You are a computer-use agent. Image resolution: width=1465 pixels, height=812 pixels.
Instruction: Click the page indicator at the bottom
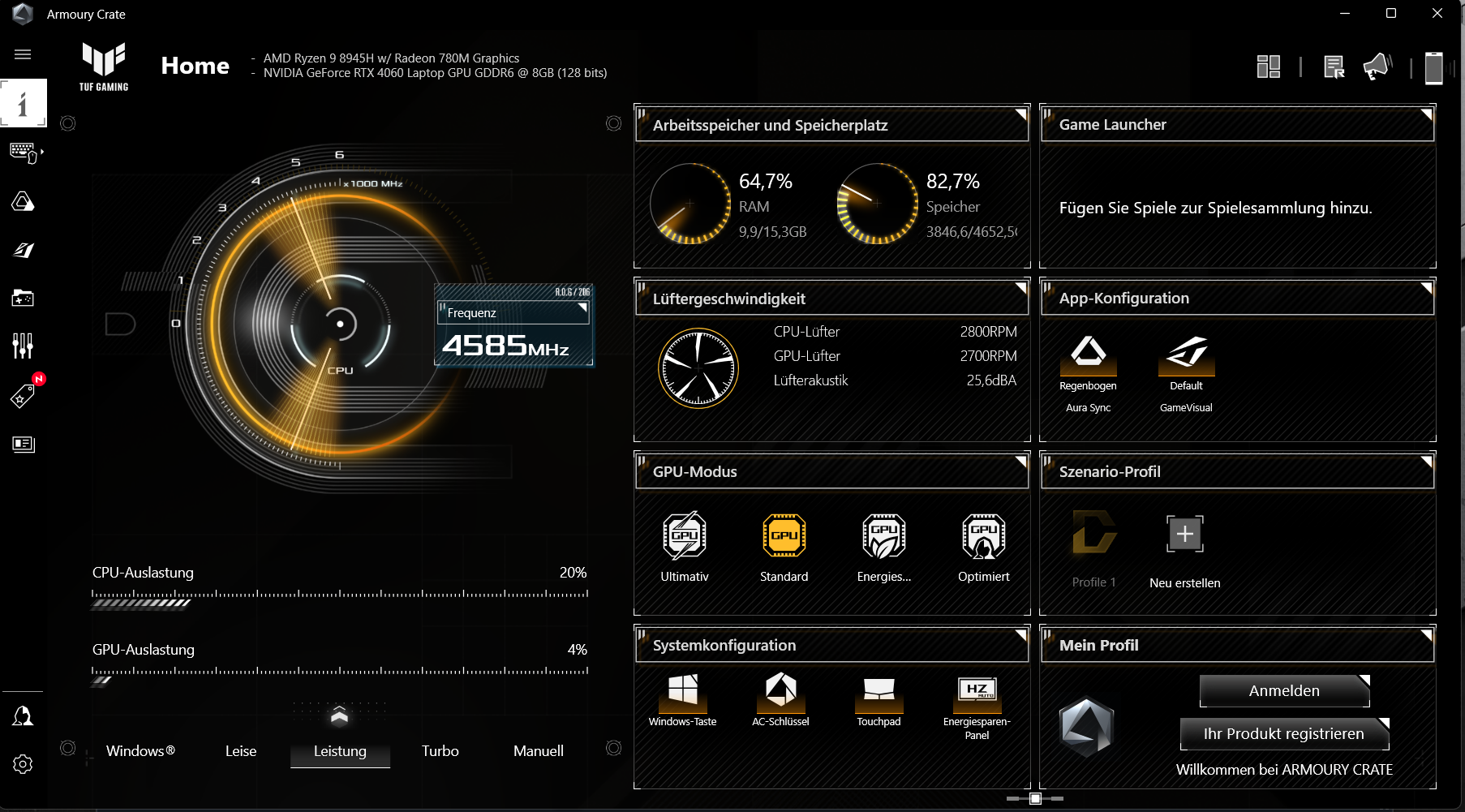click(x=1035, y=799)
